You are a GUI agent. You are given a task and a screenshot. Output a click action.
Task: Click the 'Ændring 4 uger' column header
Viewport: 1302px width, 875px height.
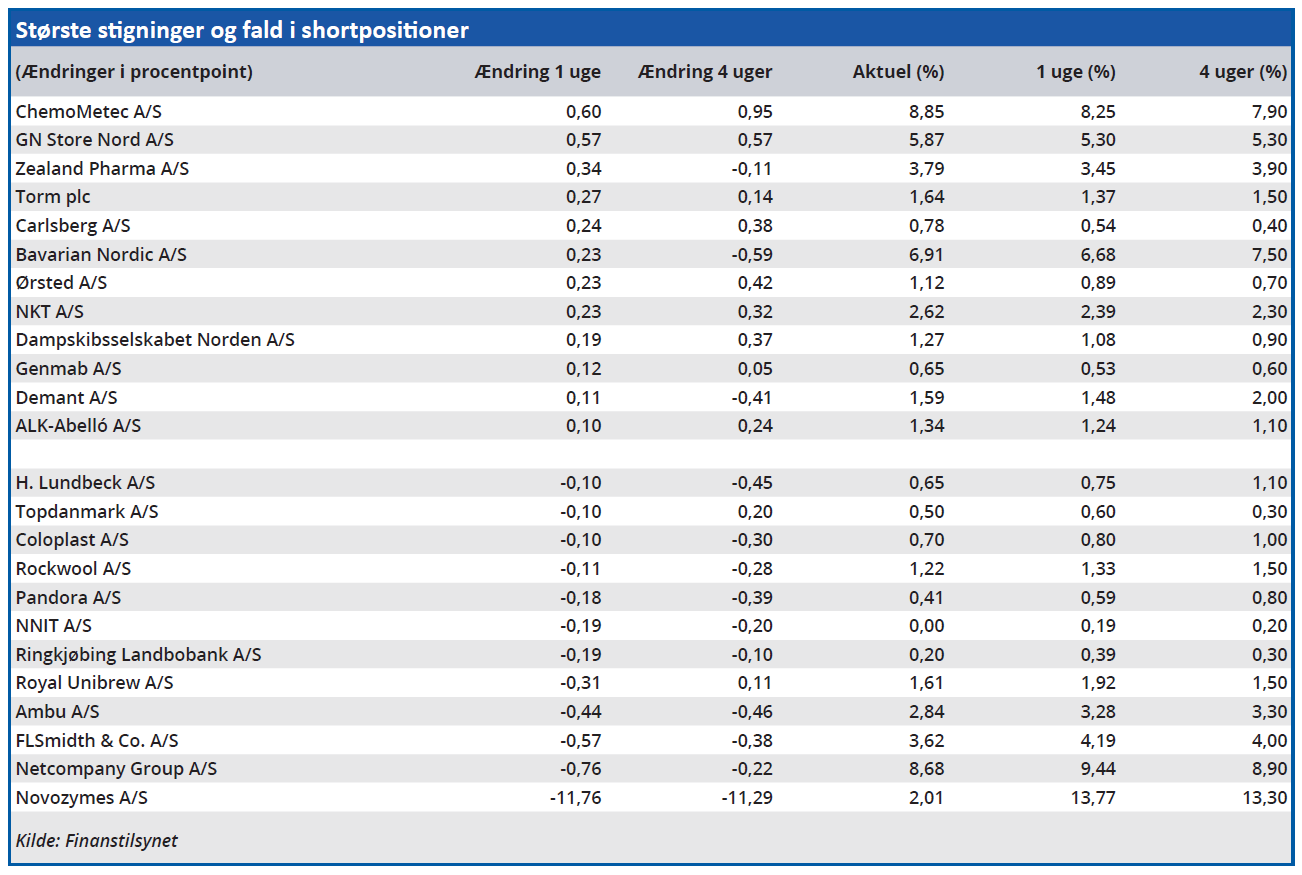703,72
